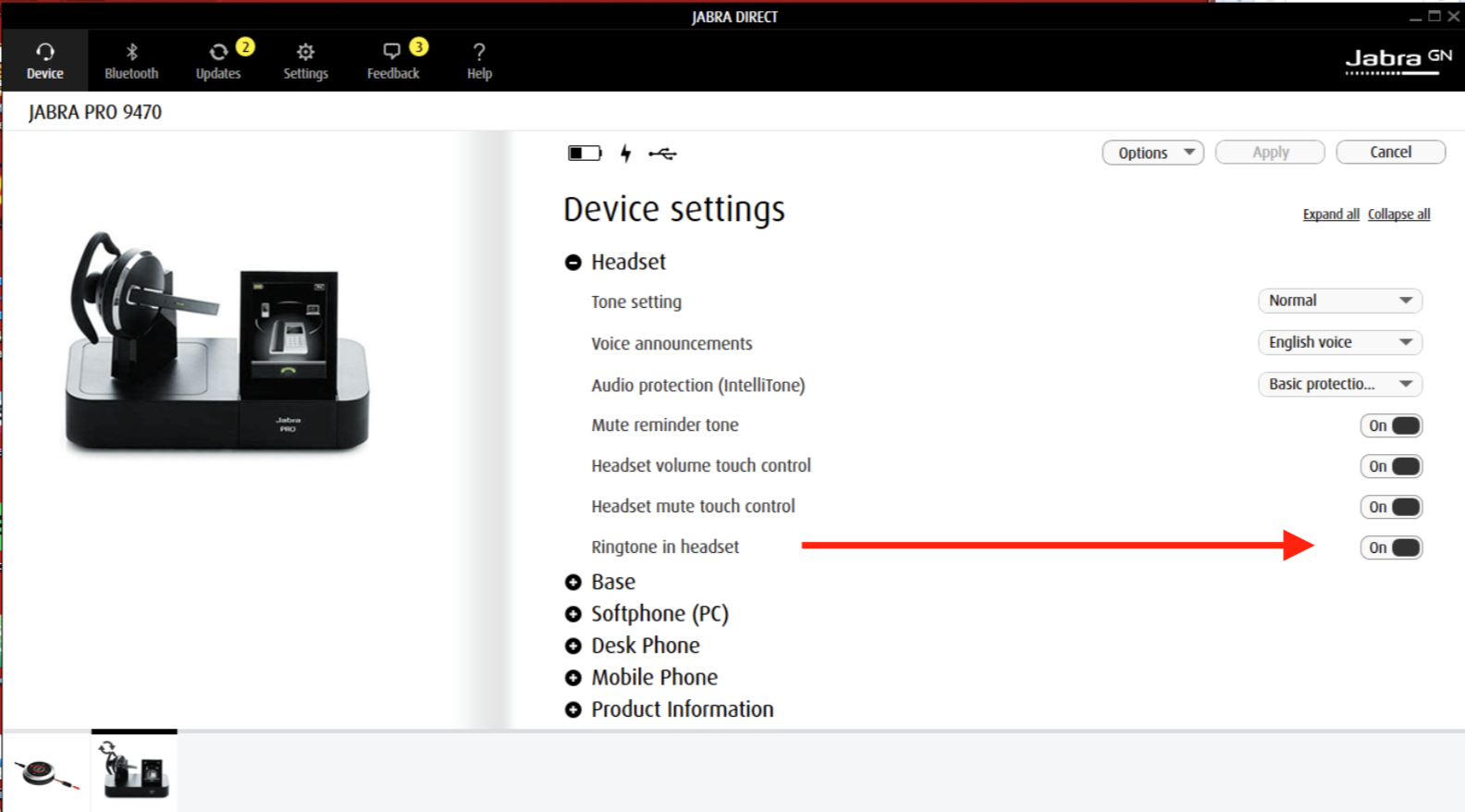
Task: Expand the Product Information section
Action: click(x=573, y=709)
